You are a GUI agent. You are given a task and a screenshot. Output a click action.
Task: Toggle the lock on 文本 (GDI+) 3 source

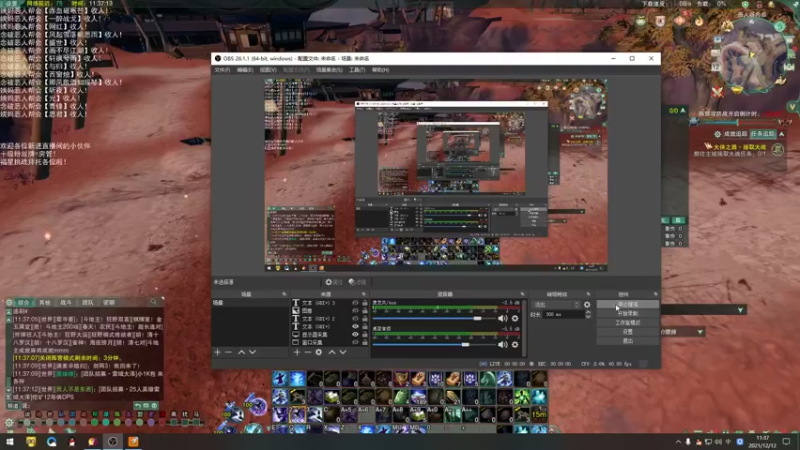[365, 303]
